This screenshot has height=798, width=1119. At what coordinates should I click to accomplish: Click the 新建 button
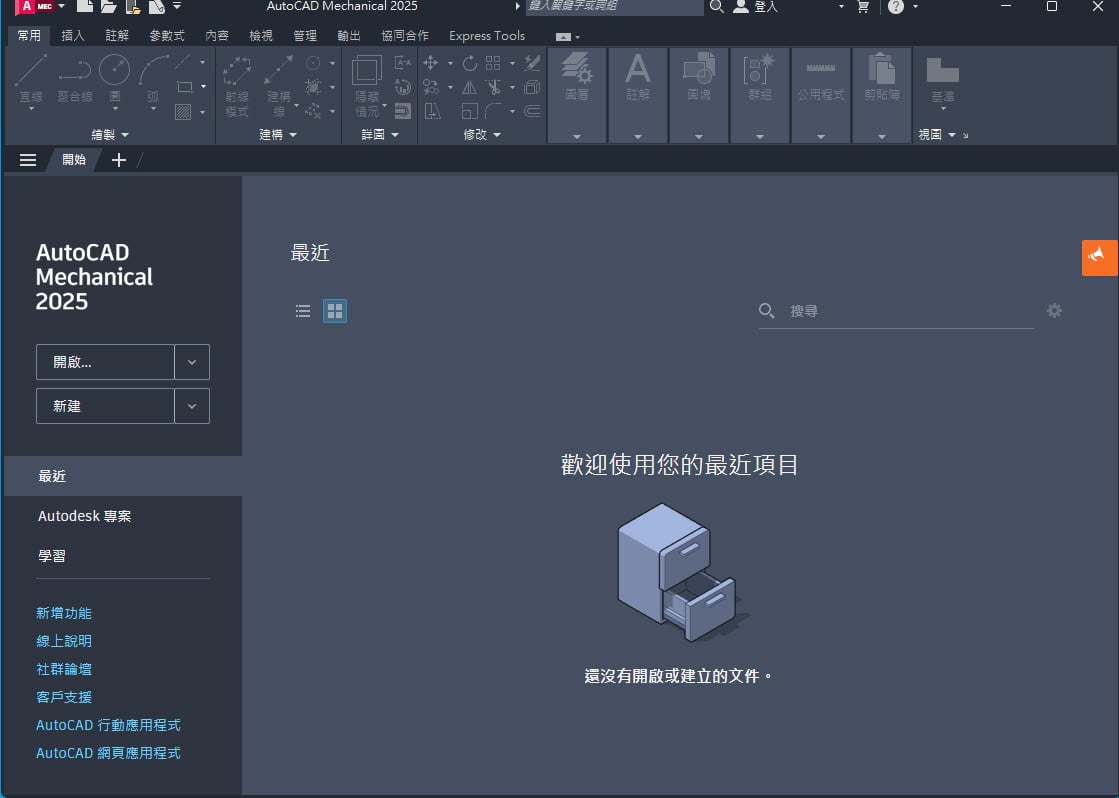pos(105,406)
